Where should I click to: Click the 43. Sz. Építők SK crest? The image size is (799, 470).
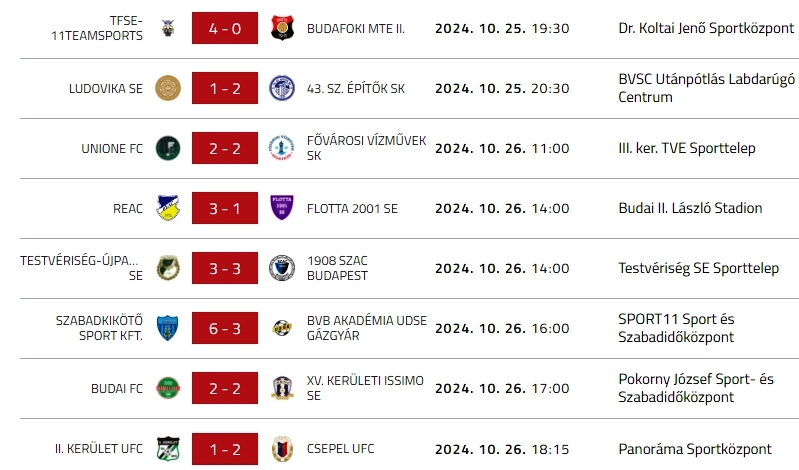[x=282, y=88]
